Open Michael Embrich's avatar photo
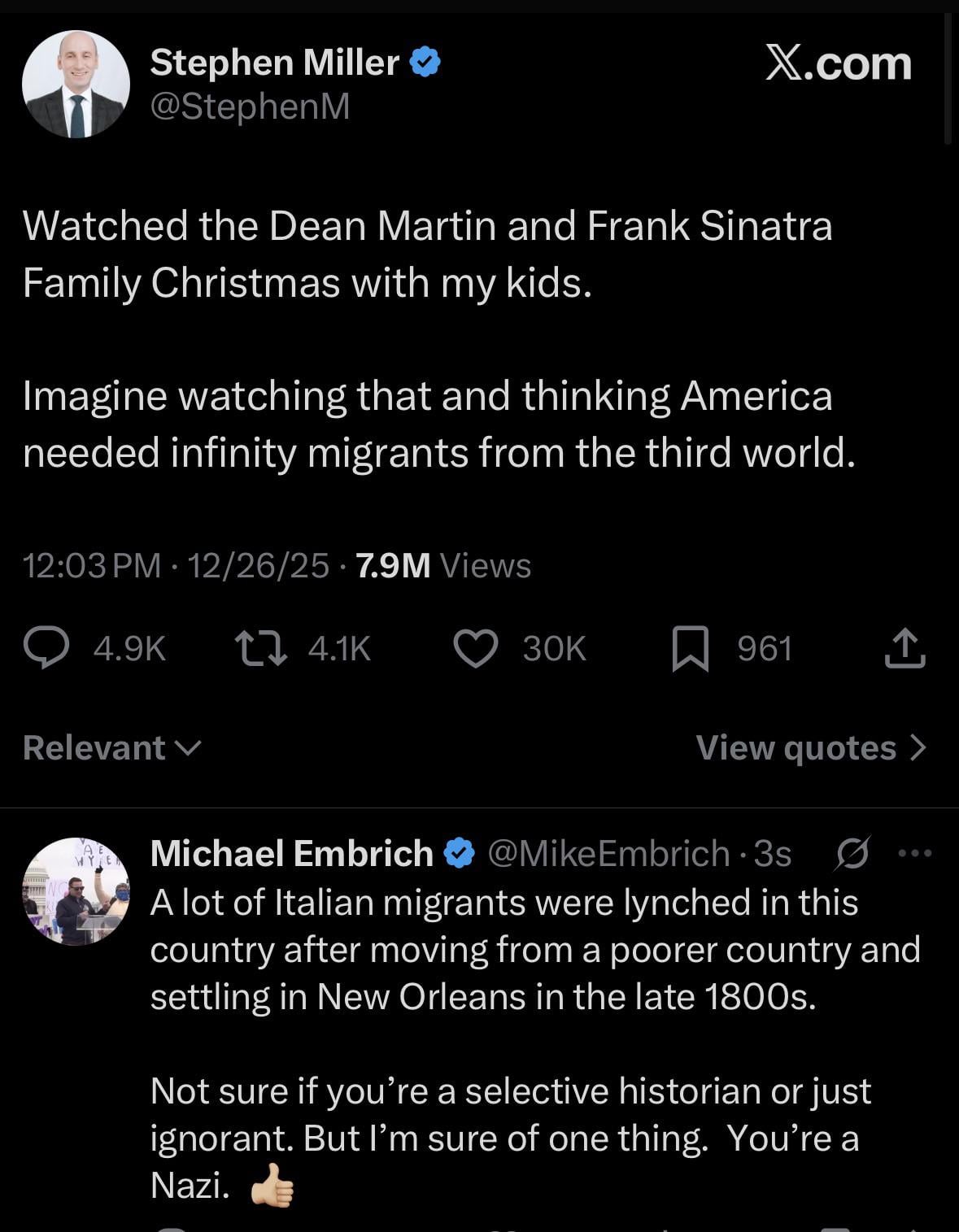The width and height of the screenshot is (959, 1232). tap(76, 890)
